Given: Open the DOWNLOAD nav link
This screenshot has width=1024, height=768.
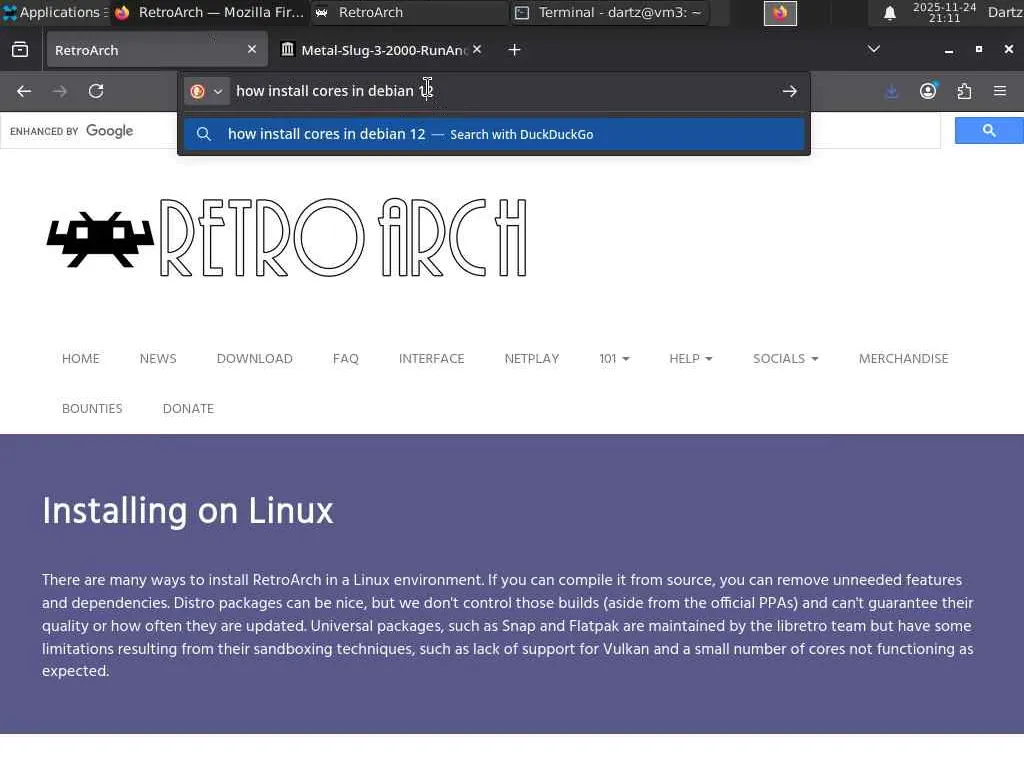Looking at the screenshot, I should 255,359.
